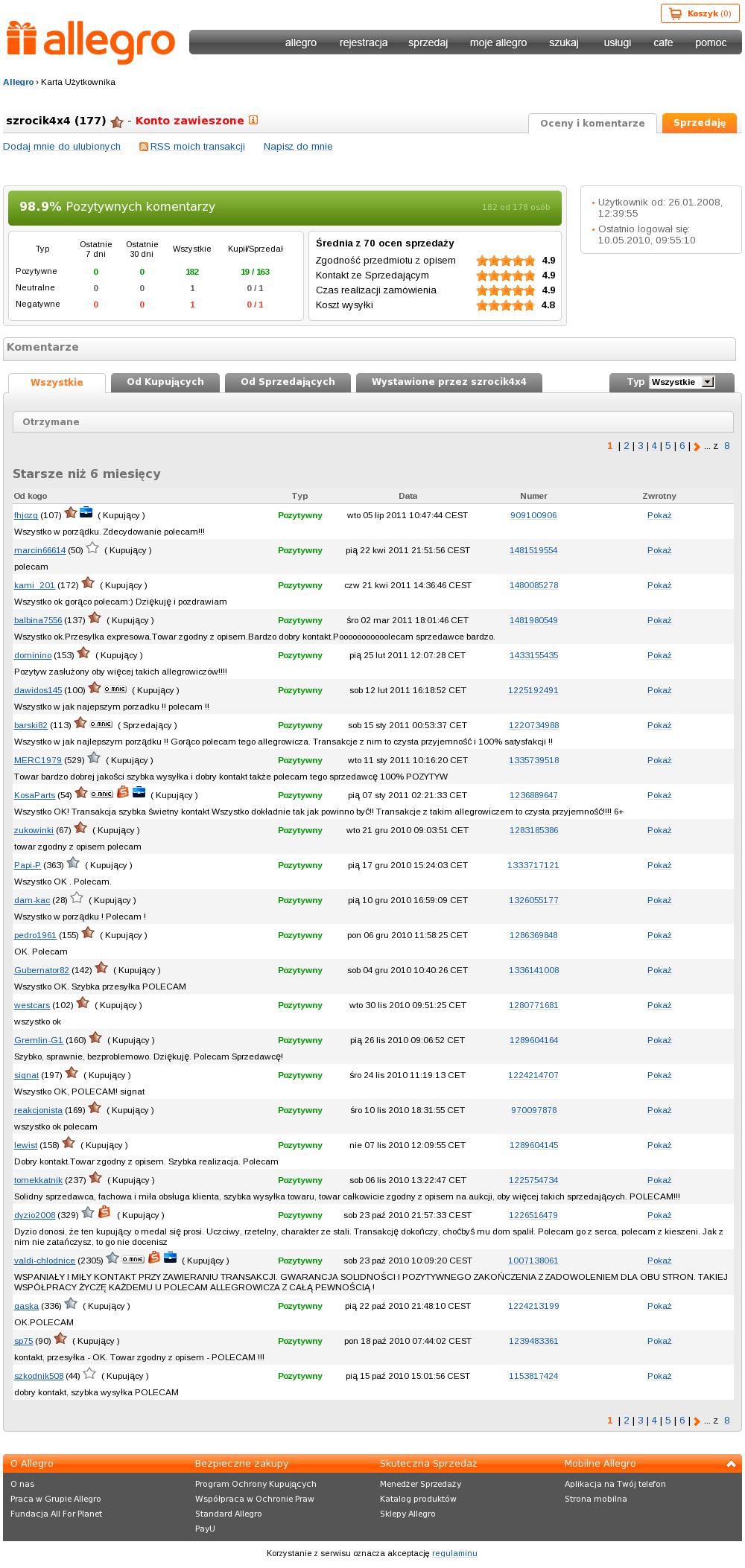The height and width of the screenshot is (1568, 745).
Task: Open the Typ filter dropdown
Action: (682, 382)
